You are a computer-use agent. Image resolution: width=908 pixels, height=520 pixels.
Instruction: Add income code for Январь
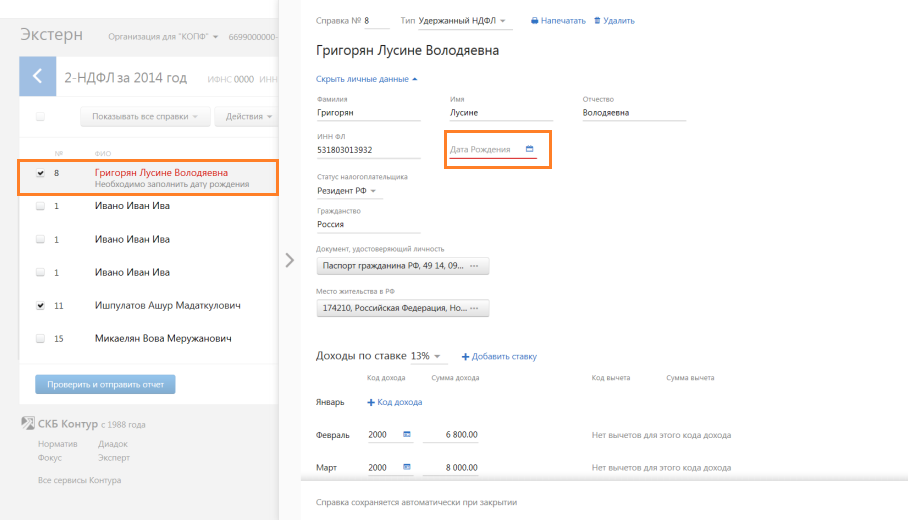coord(395,402)
